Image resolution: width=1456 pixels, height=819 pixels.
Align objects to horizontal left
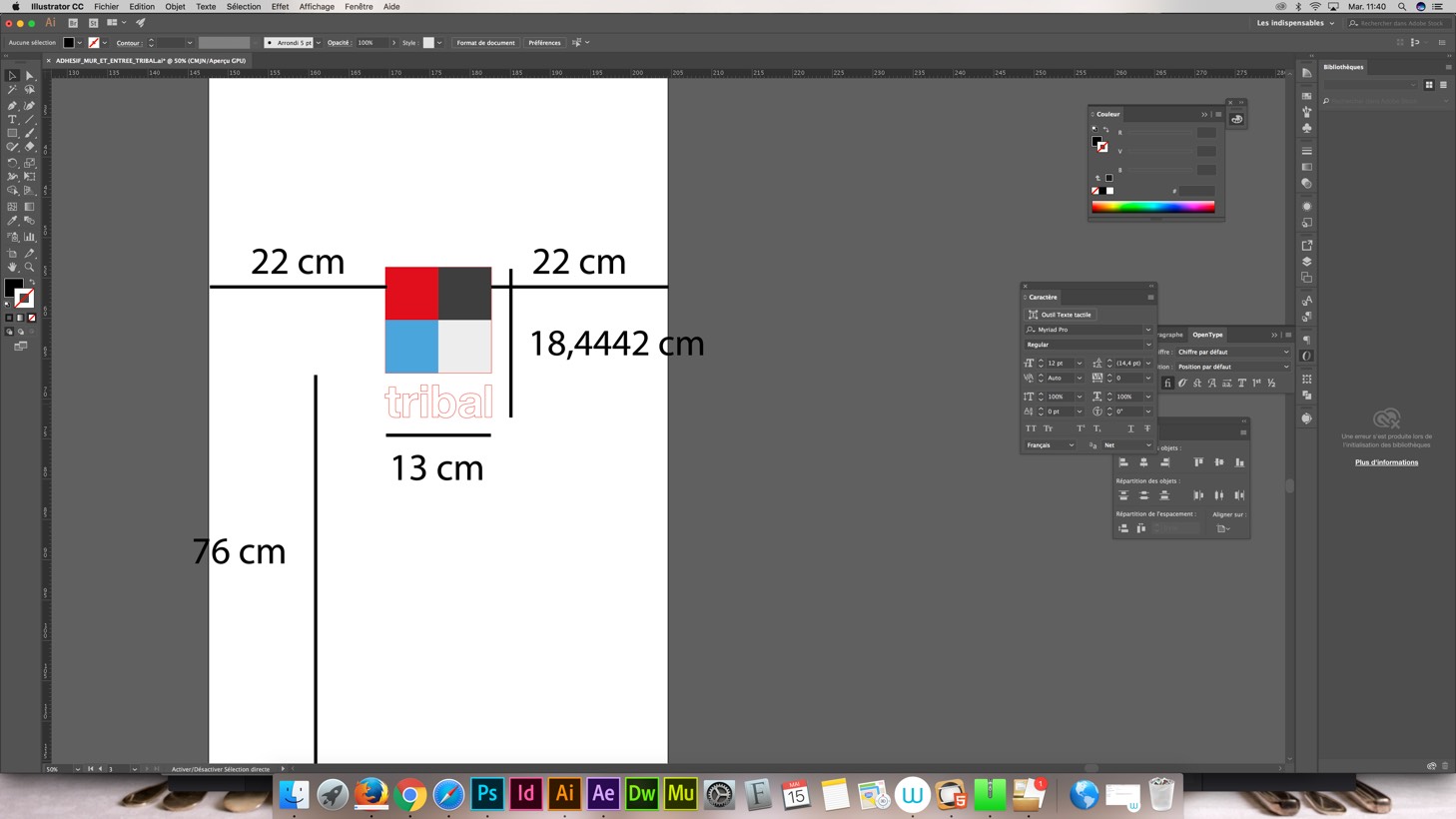coord(1123,462)
